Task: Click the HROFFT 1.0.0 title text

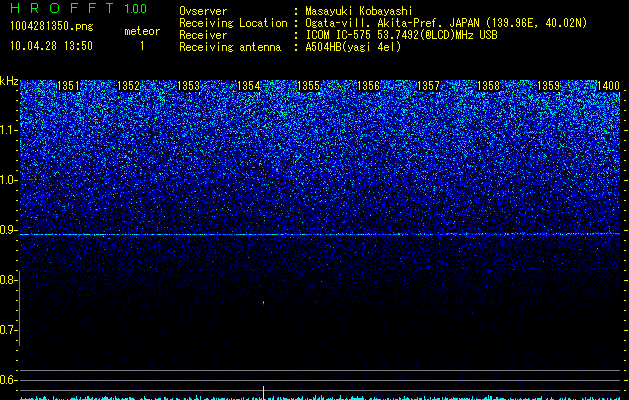Action: pos(79,8)
